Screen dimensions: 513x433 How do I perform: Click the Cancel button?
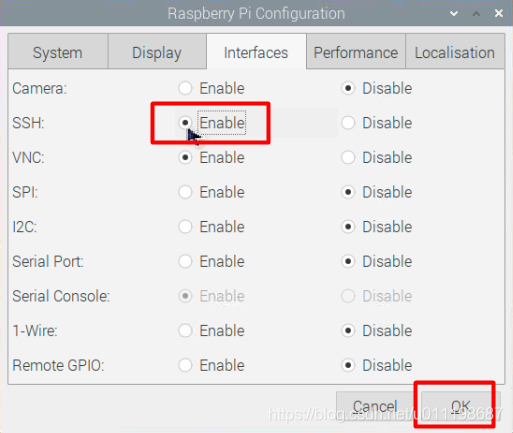tap(375, 406)
